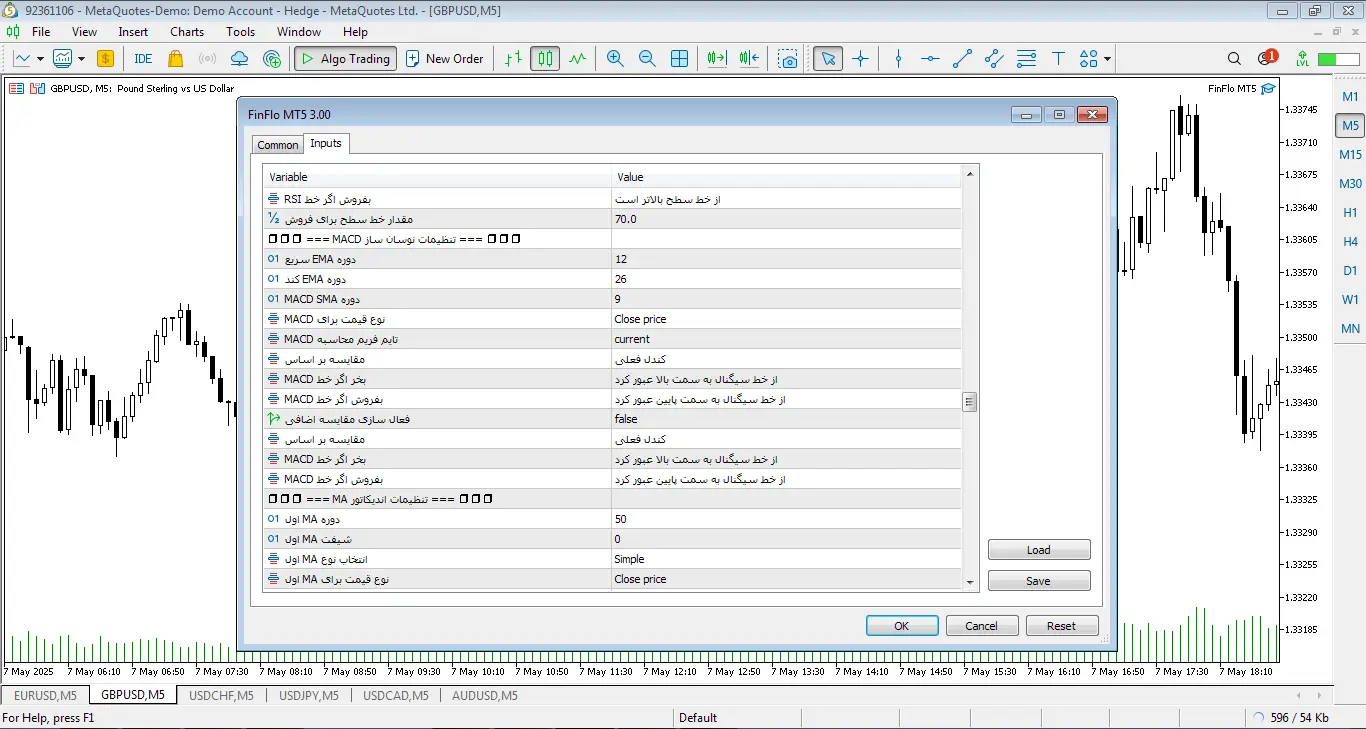
Task: Open the indicators list dropdown arrow
Action: [81, 59]
